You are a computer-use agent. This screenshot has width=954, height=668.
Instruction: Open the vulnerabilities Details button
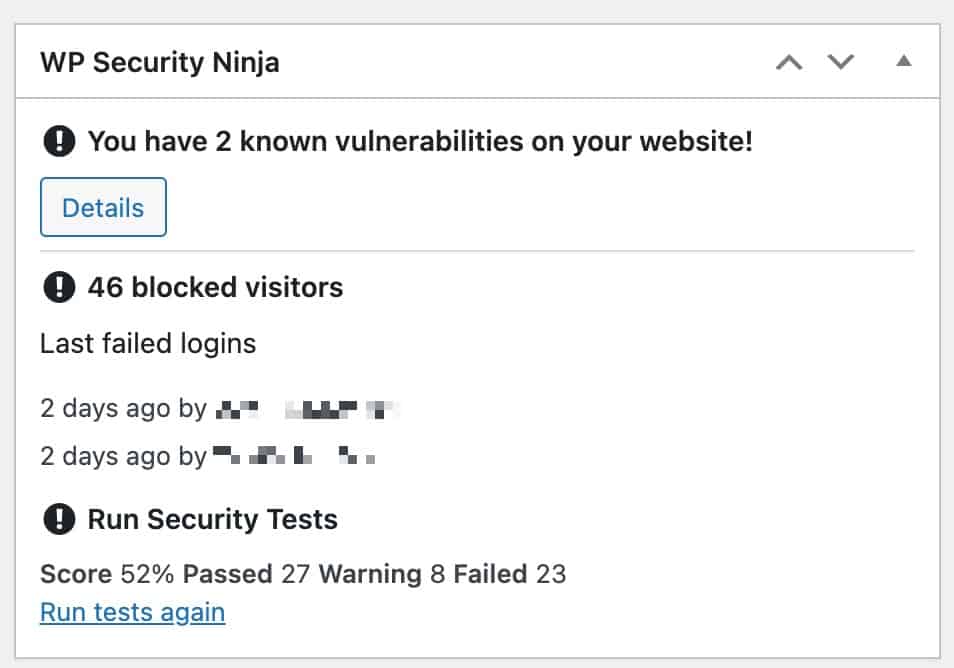coord(103,208)
